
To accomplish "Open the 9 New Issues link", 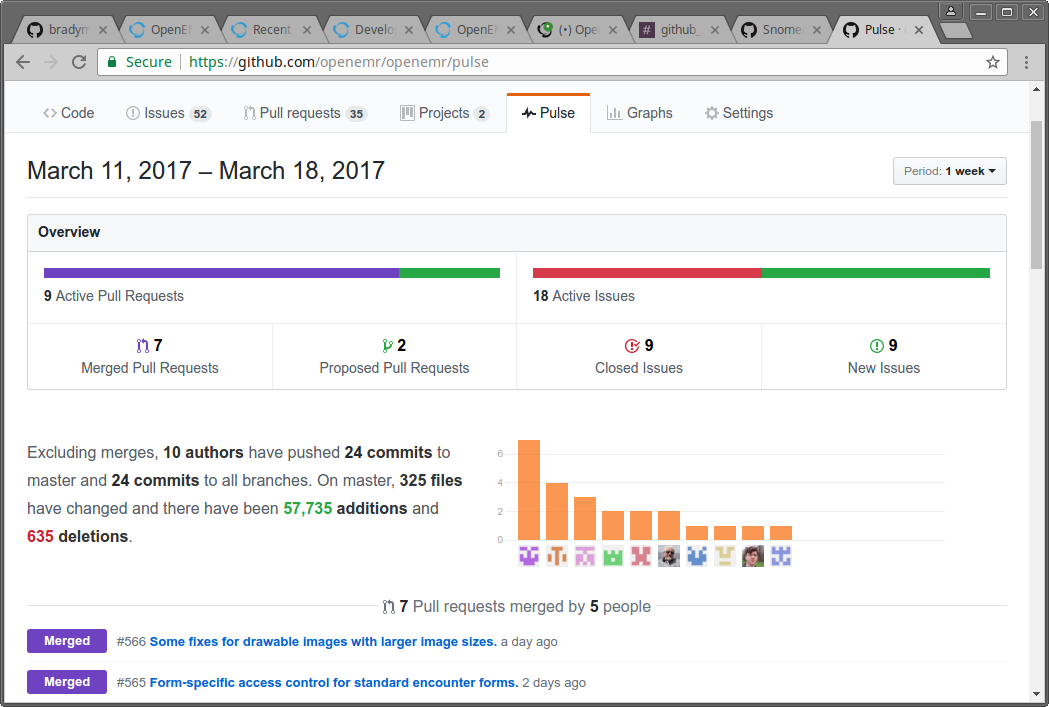I will [884, 357].
